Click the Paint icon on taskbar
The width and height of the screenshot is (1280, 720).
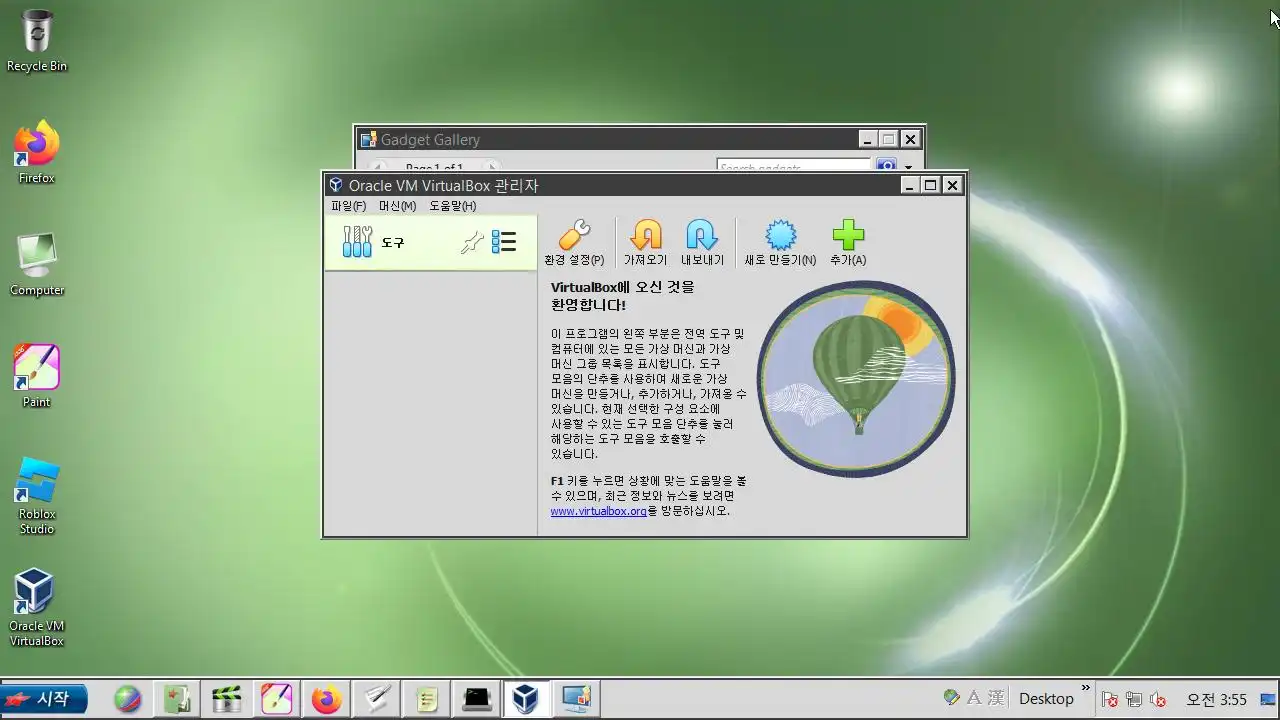tap(276, 699)
